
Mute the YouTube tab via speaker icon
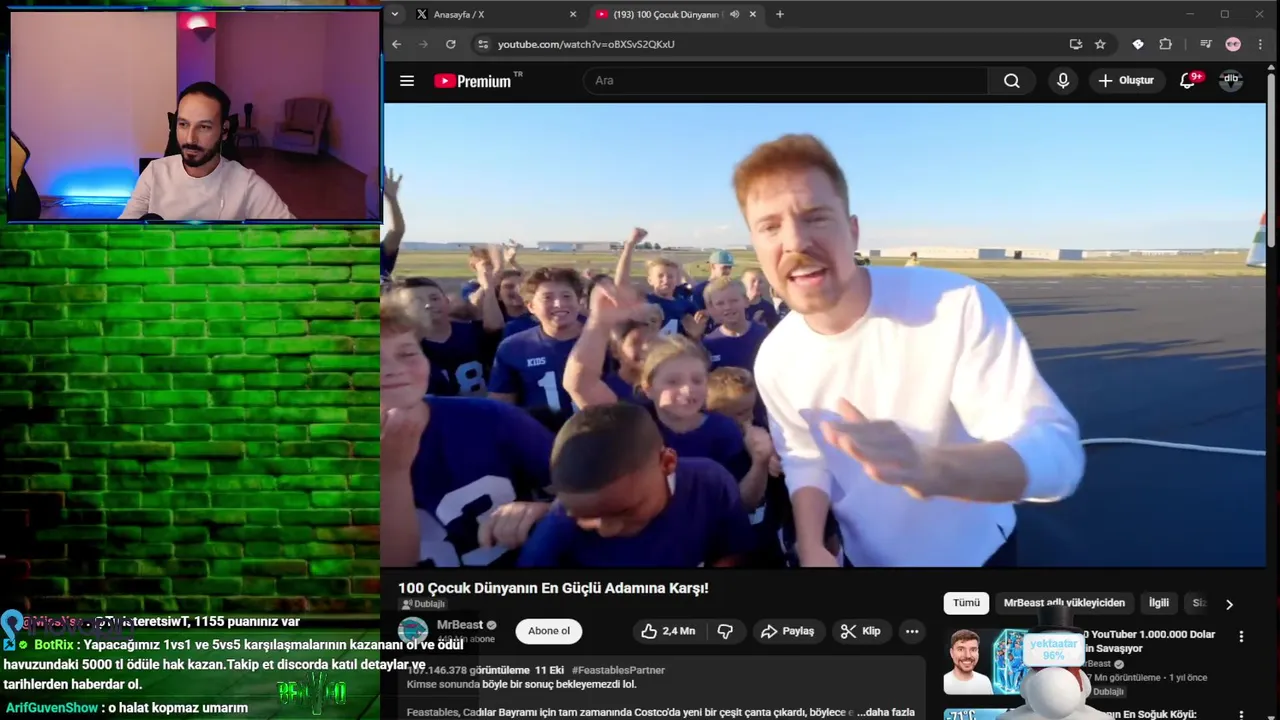[x=734, y=14]
